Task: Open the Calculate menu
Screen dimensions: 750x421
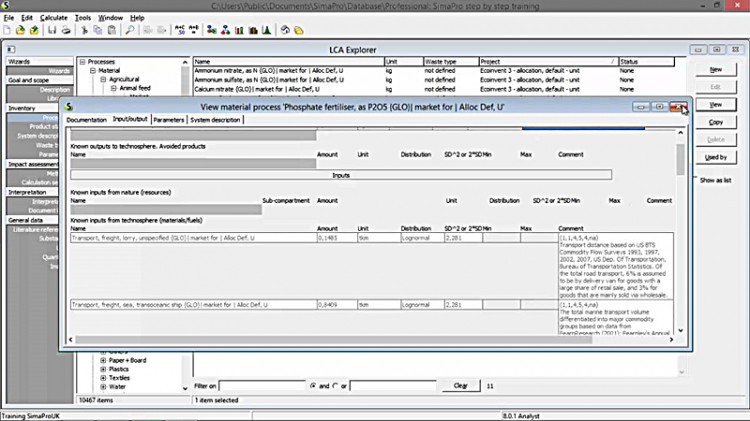Action: click(x=54, y=18)
